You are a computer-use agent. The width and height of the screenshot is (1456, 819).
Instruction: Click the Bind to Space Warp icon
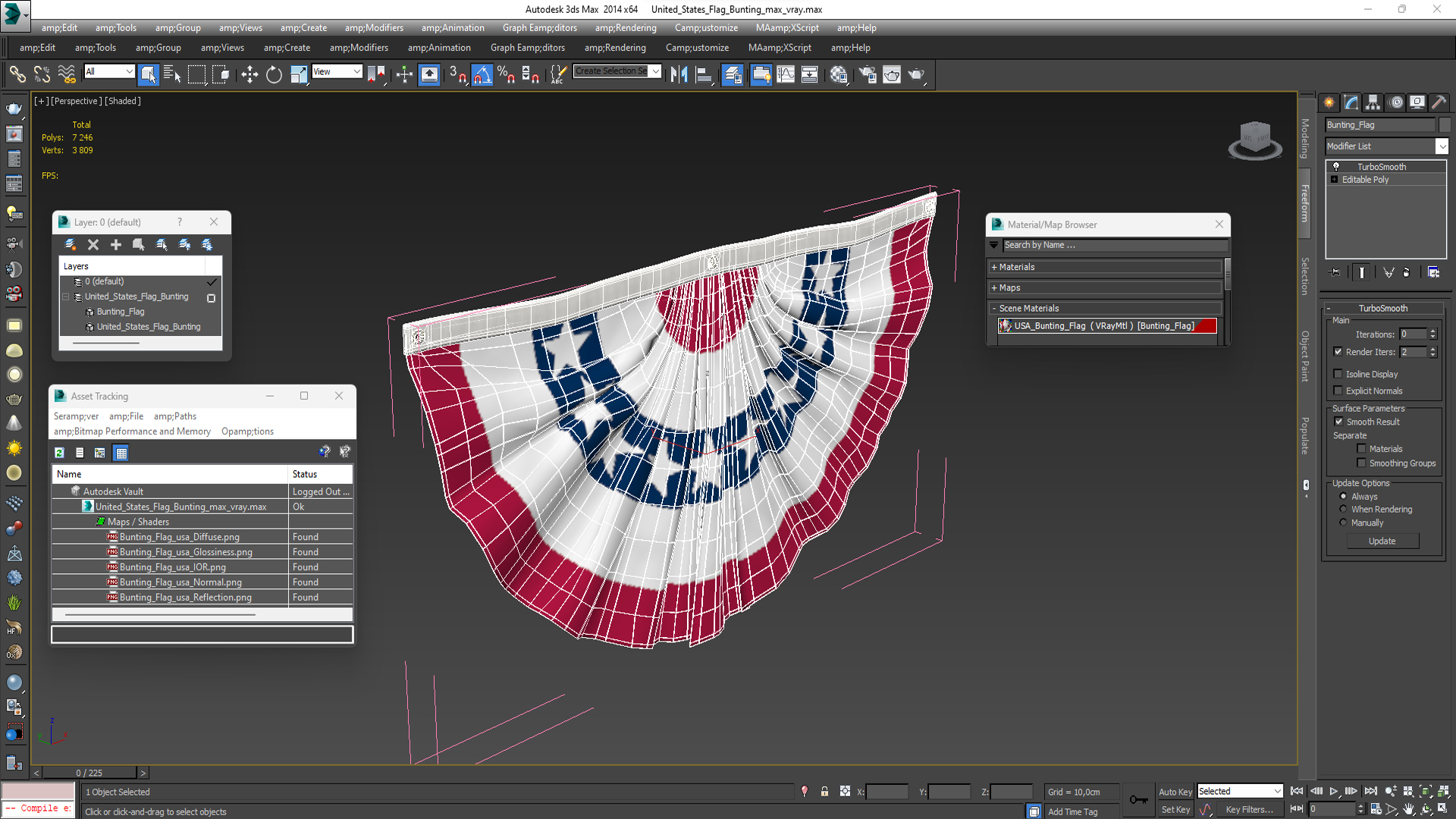tap(67, 74)
